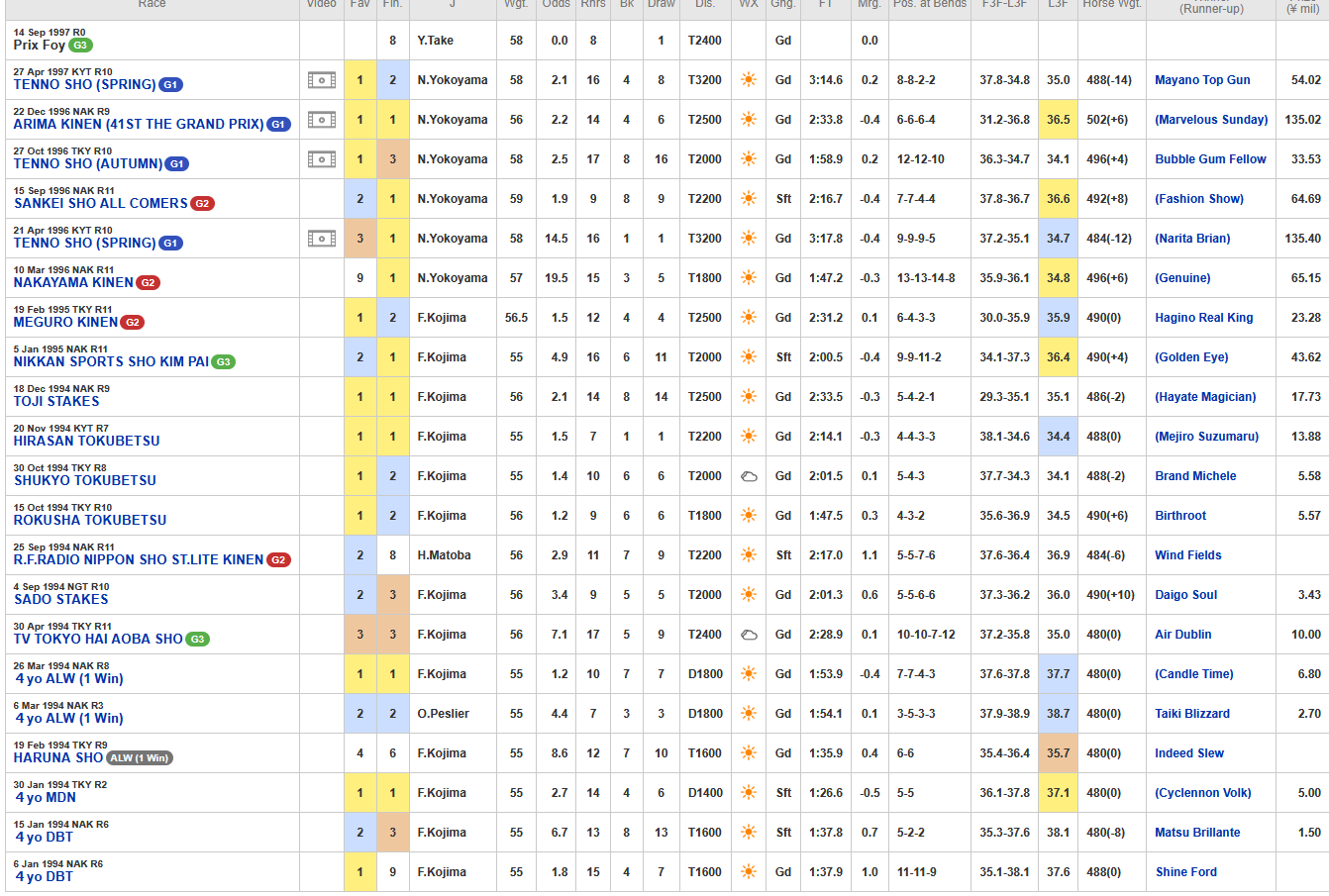Open NAKAYAMA KINEN race link
This screenshot has width=1329, height=896.
73,282
